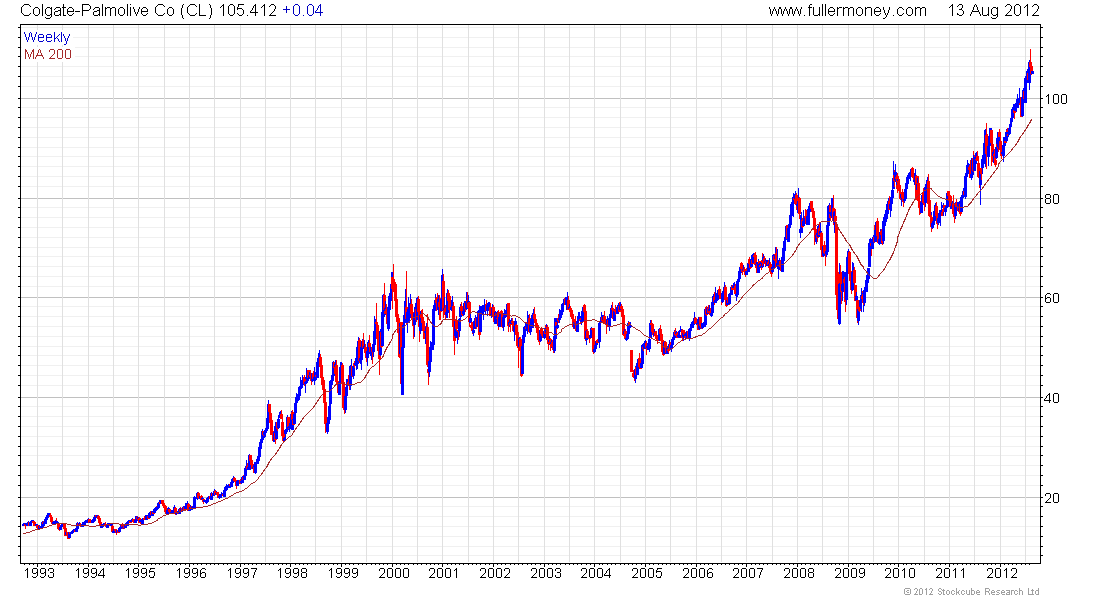
Task: Click the 2010 year axis label
Action: pos(900,573)
